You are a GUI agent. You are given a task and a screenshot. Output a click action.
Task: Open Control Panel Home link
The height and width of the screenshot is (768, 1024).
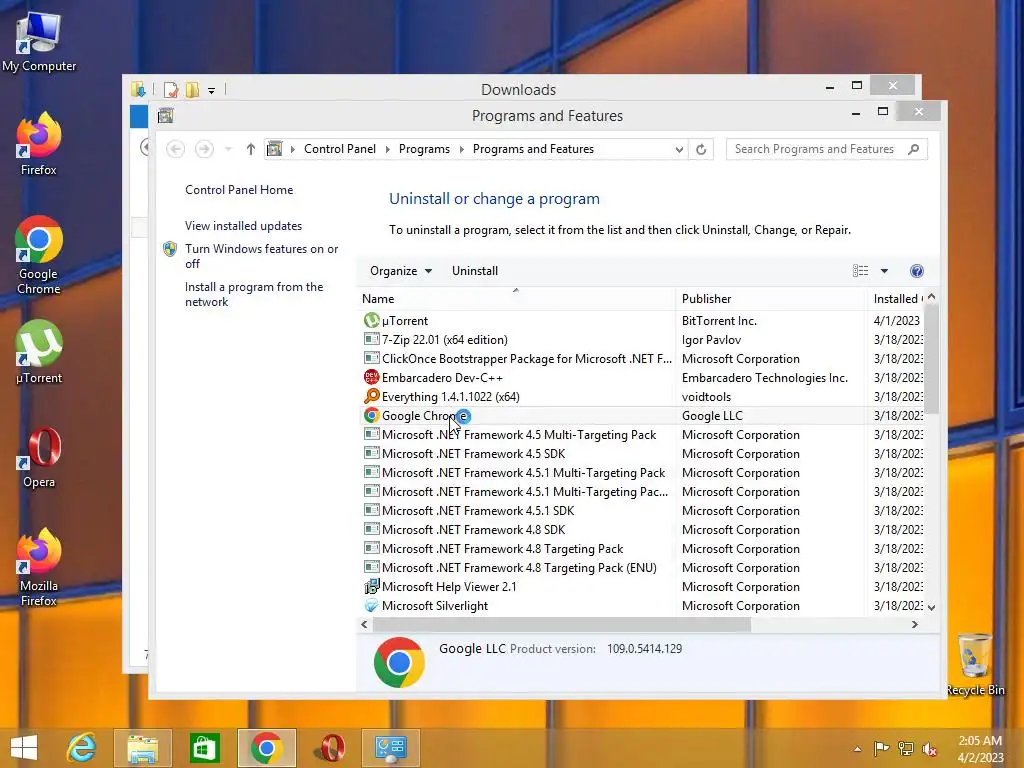coord(239,190)
